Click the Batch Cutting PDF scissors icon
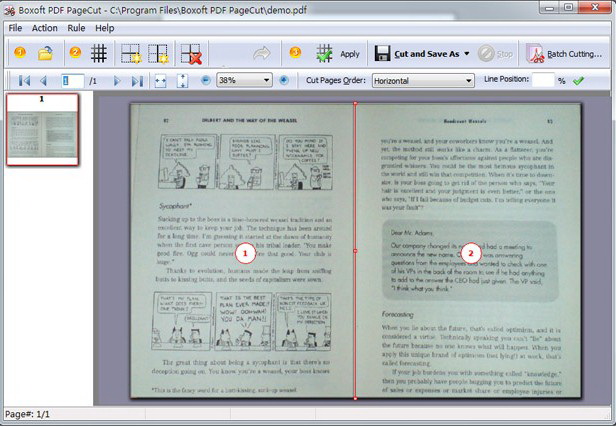 point(535,53)
